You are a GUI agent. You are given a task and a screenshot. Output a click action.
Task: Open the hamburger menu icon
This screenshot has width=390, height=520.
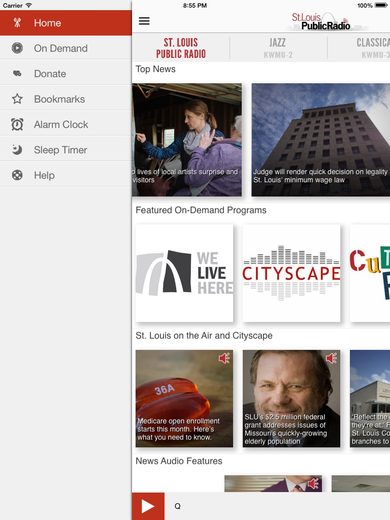pos(144,21)
